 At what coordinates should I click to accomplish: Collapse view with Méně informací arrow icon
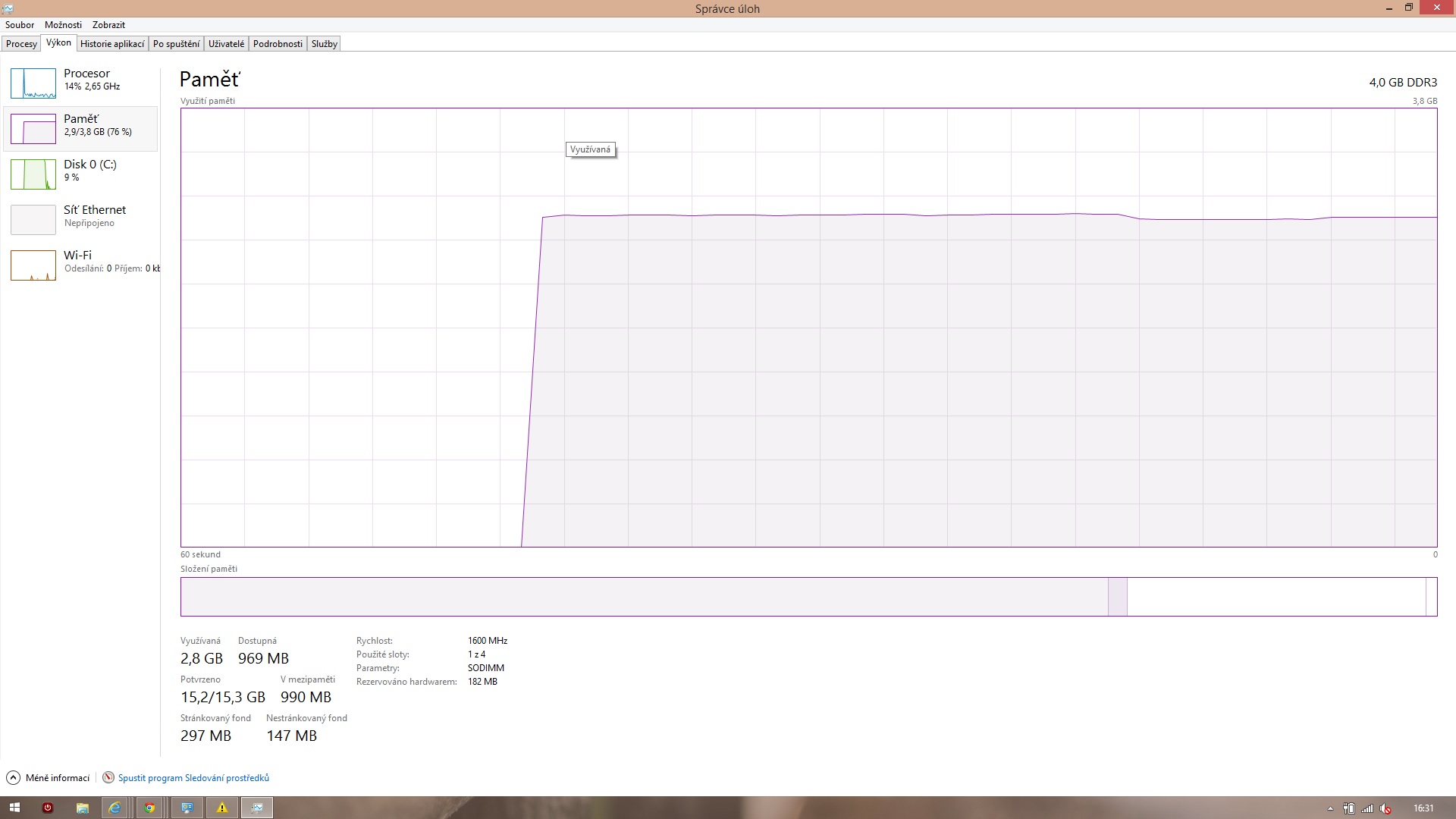[13, 777]
